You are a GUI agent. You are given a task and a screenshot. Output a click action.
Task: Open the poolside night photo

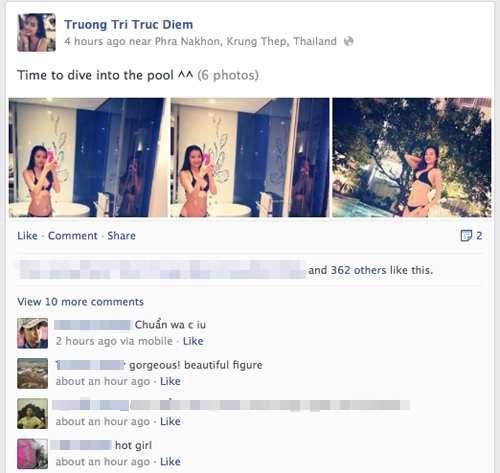click(x=412, y=157)
